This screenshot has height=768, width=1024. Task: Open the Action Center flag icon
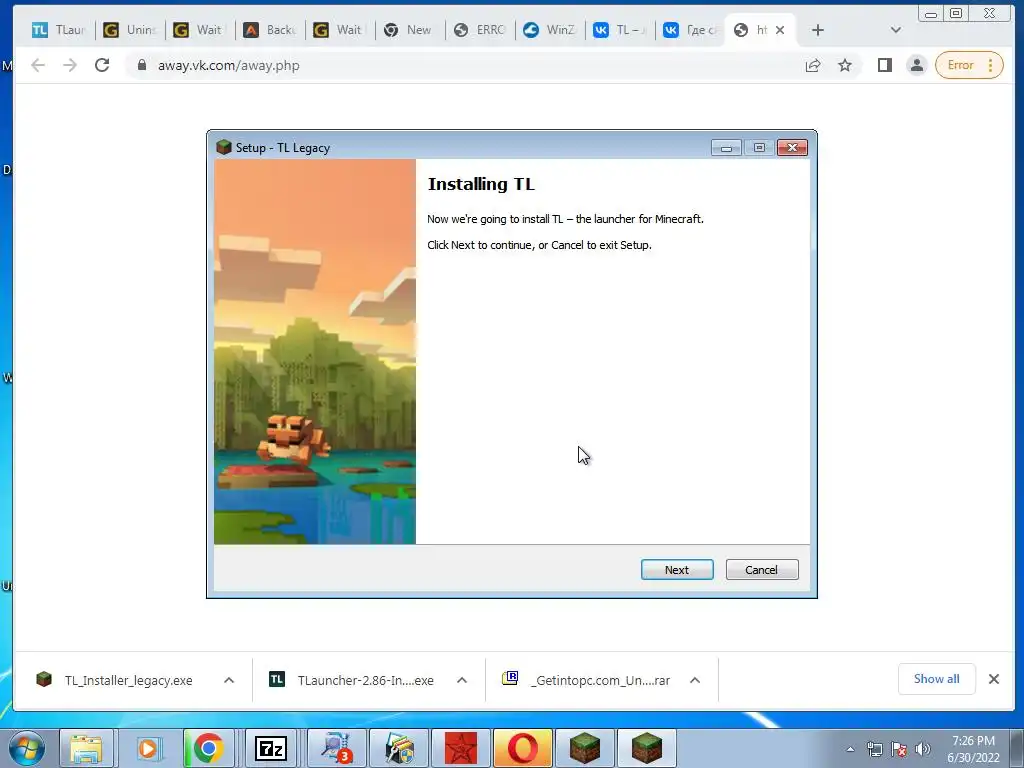click(899, 749)
